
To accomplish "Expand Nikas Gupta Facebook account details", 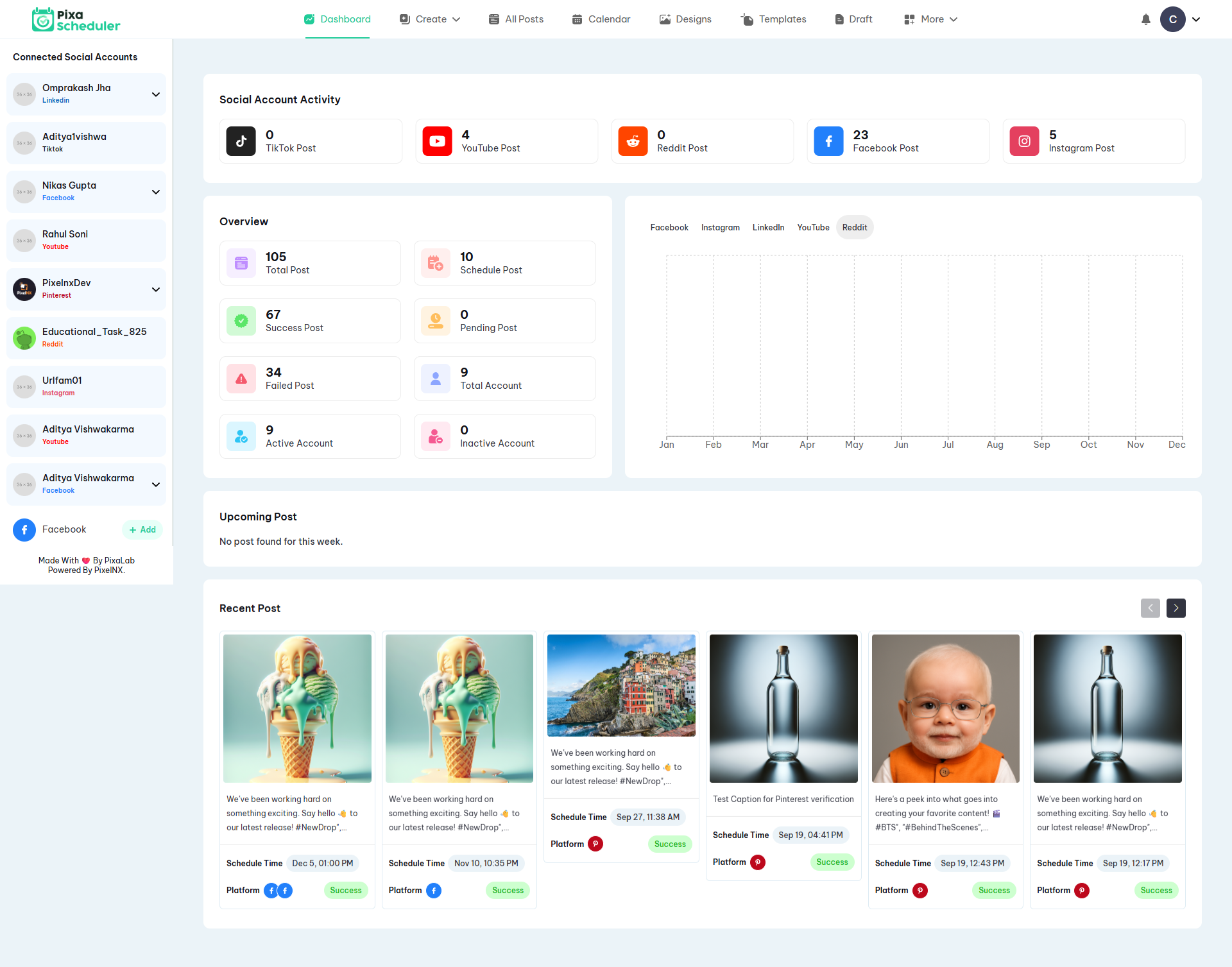I will pyautogui.click(x=156, y=191).
